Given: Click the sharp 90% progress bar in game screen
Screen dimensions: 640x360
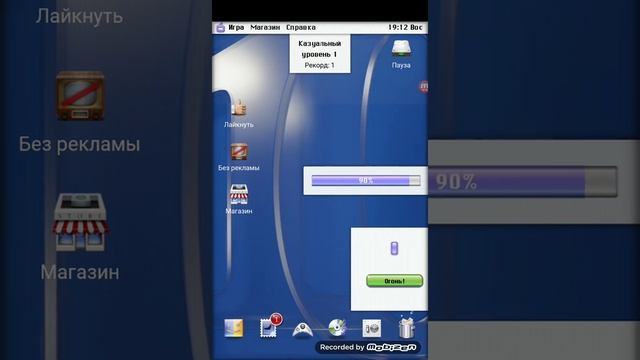Looking at the screenshot, I should coord(366,180).
